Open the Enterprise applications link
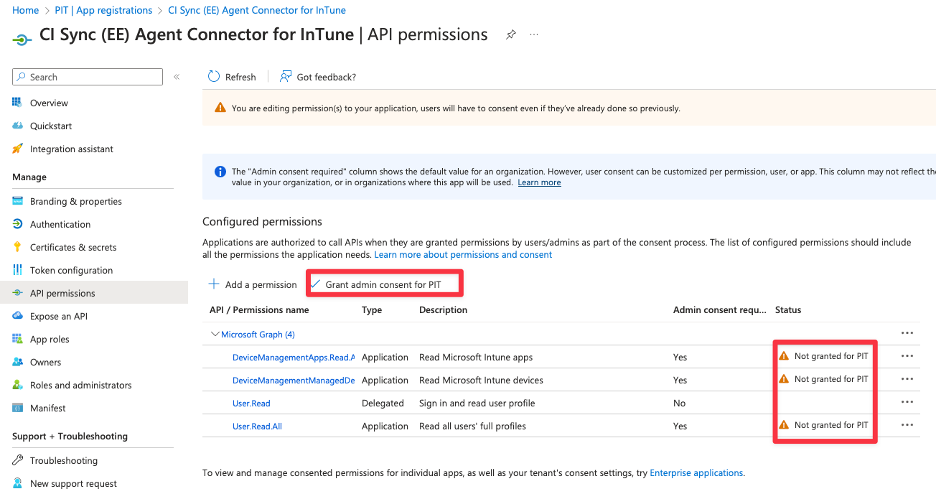The height and width of the screenshot is (494, 936). click(697, 473)
